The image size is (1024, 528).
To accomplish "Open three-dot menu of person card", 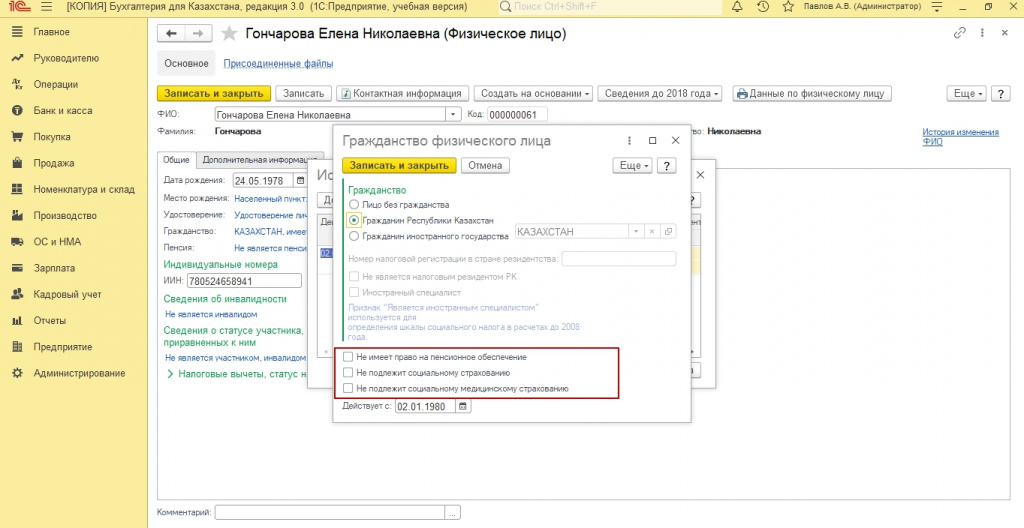I will coord(982,33).
